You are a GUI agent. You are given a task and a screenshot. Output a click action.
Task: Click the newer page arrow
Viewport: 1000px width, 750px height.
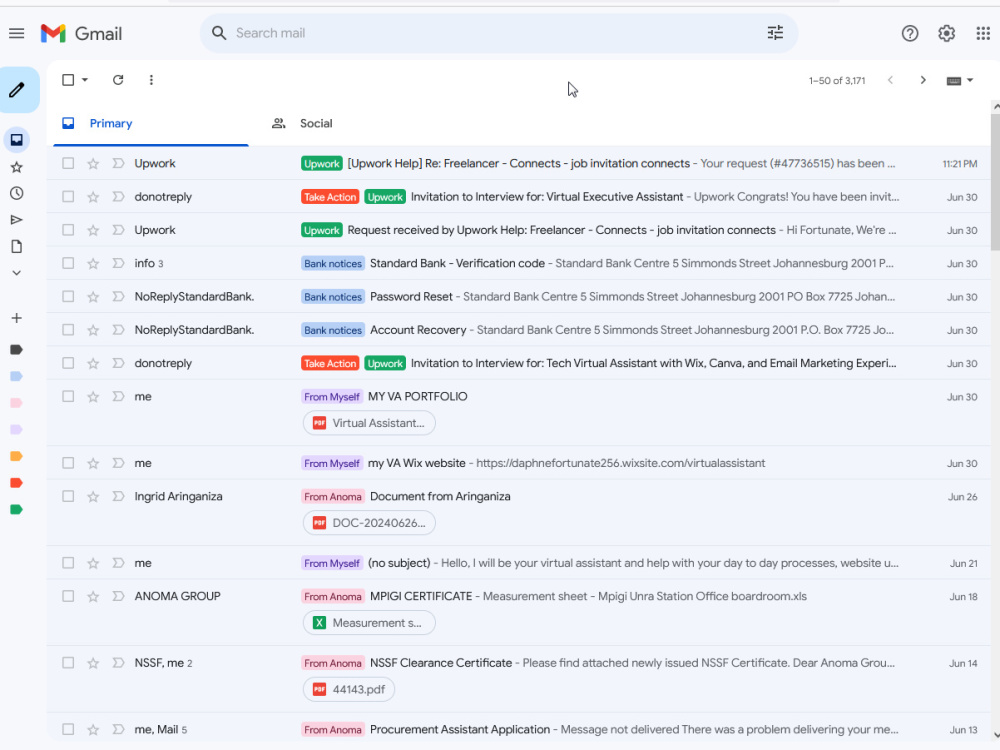(x=890, y=80)
